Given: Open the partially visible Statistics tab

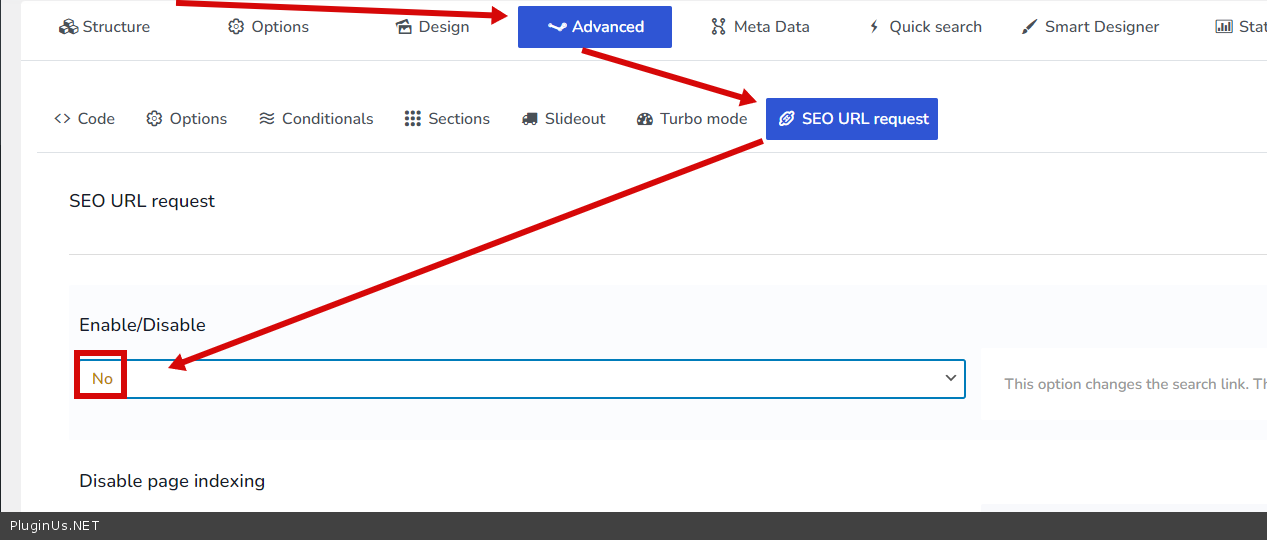Looking at the screenshot, I should 1240,27.
